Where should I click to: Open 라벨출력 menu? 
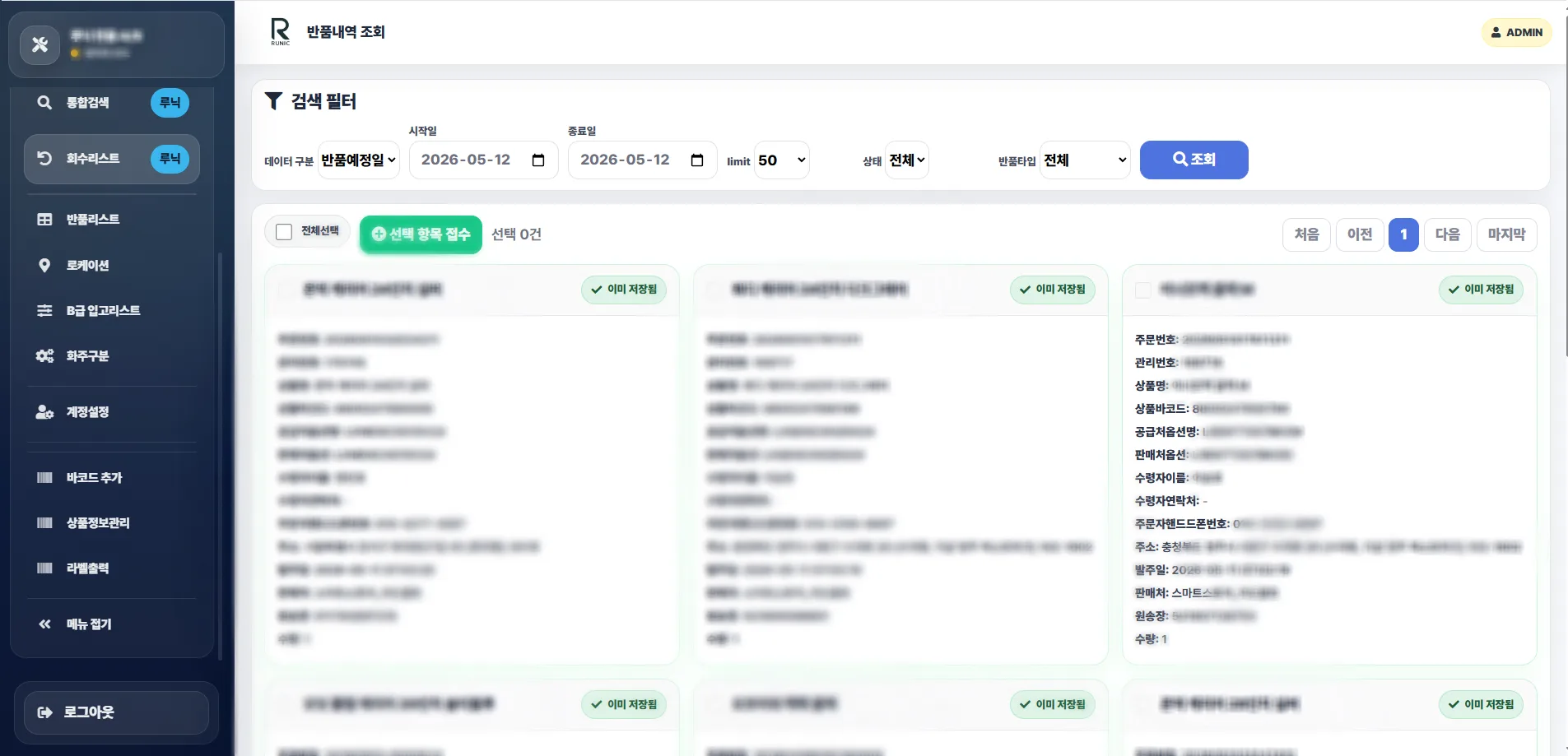112,568
